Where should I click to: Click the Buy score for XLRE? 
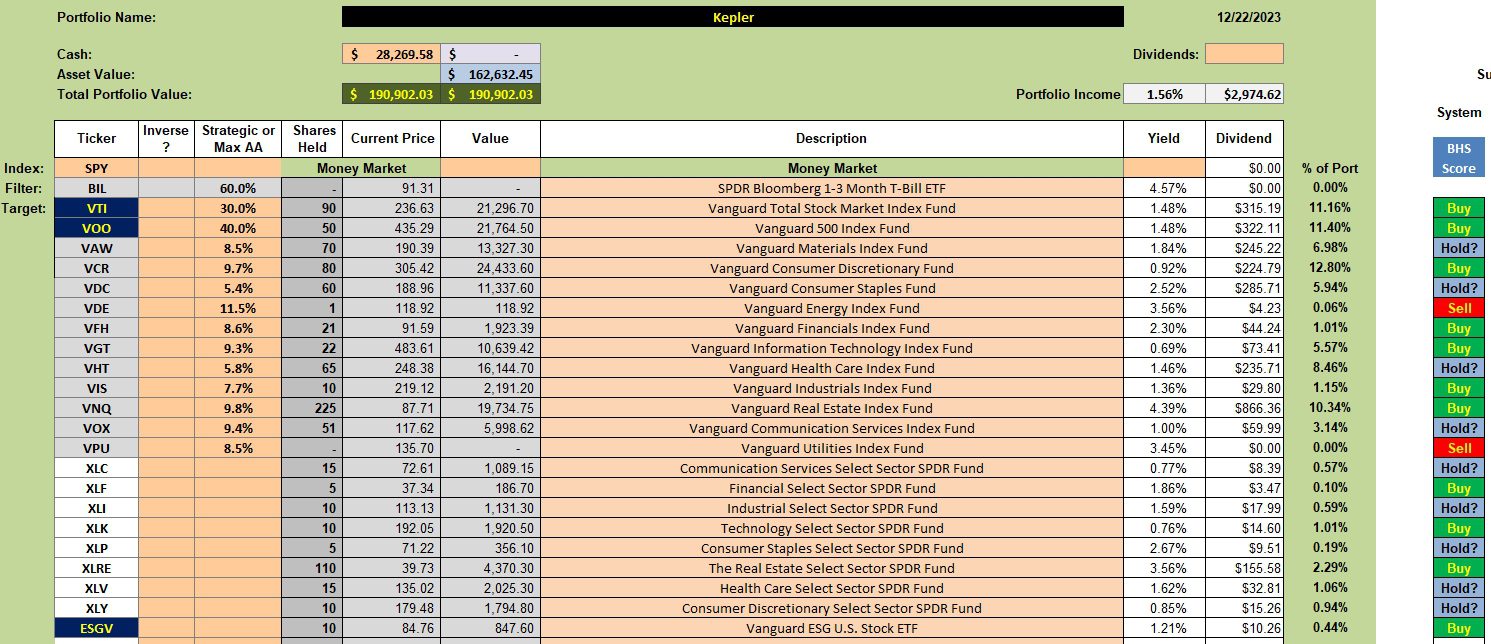[x=1458, y=568]
